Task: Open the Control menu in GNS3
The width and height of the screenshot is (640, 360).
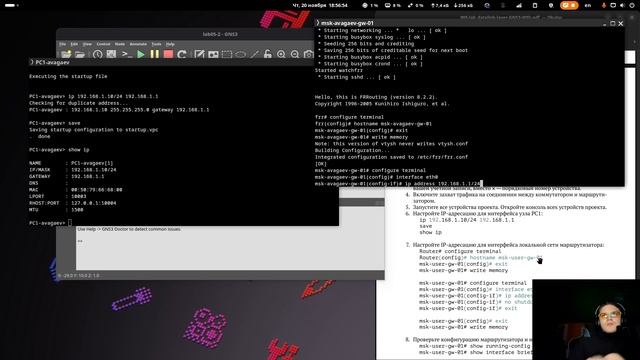Action: coord(103,44)
